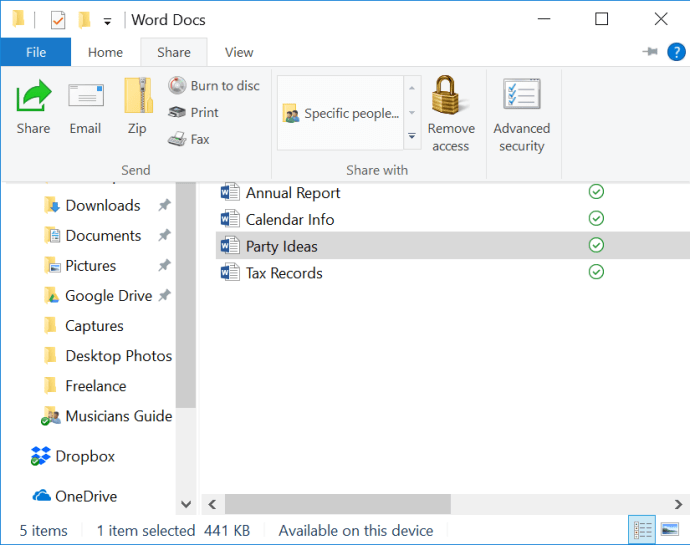Click the '1 item selected' status text
The image size is (690, 545).
[146, 530]
